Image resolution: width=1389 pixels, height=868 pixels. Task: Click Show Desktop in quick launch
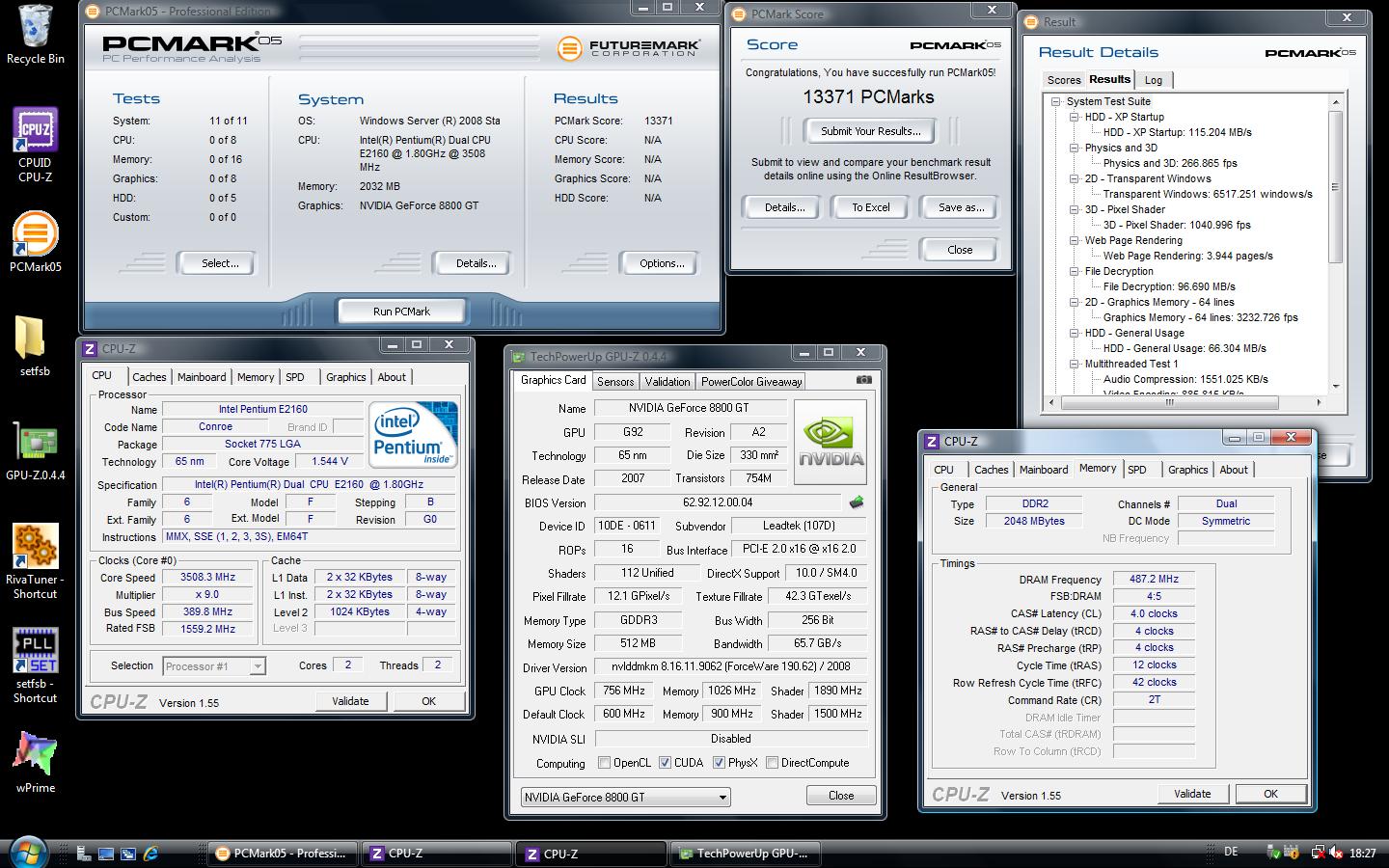pyautogui.click(x=106, y=854)
